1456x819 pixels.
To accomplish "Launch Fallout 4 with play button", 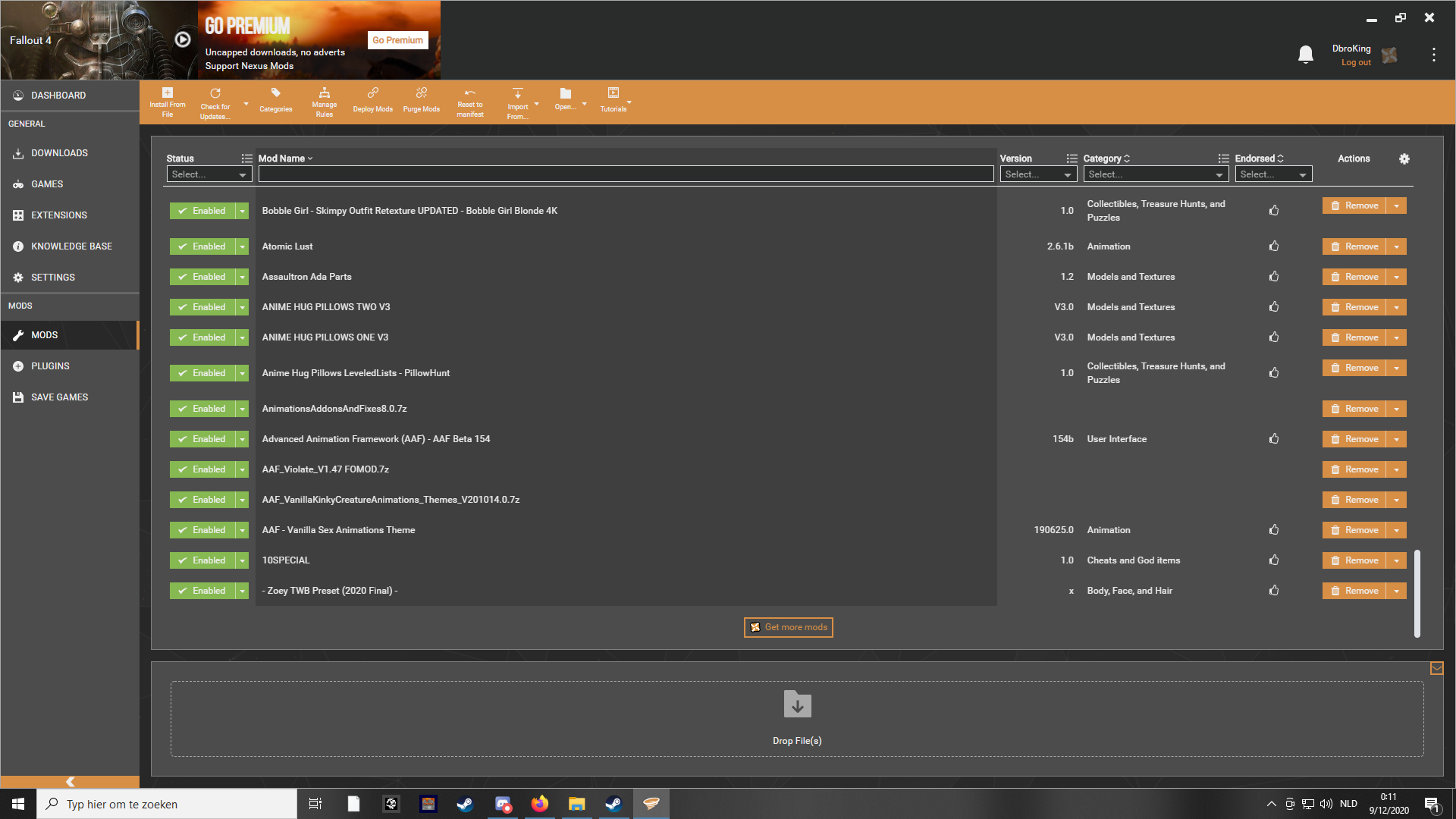I will [x=183, y=39].
